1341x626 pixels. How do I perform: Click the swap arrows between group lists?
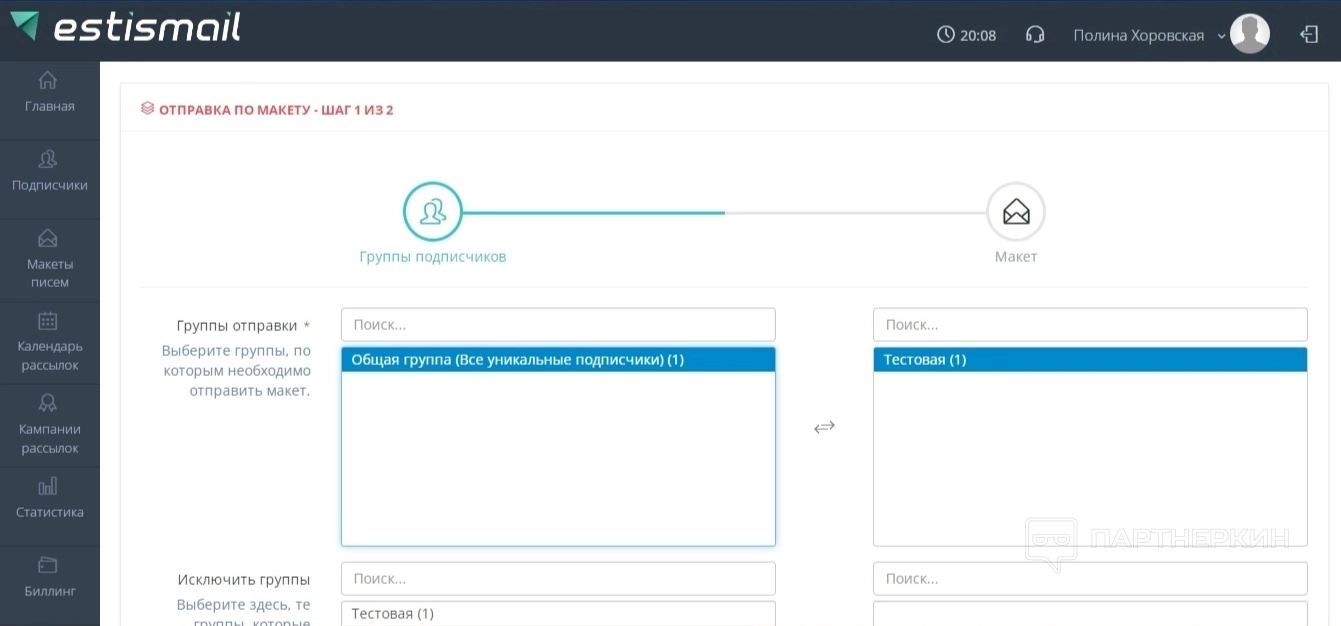click(x=824, y=427)
